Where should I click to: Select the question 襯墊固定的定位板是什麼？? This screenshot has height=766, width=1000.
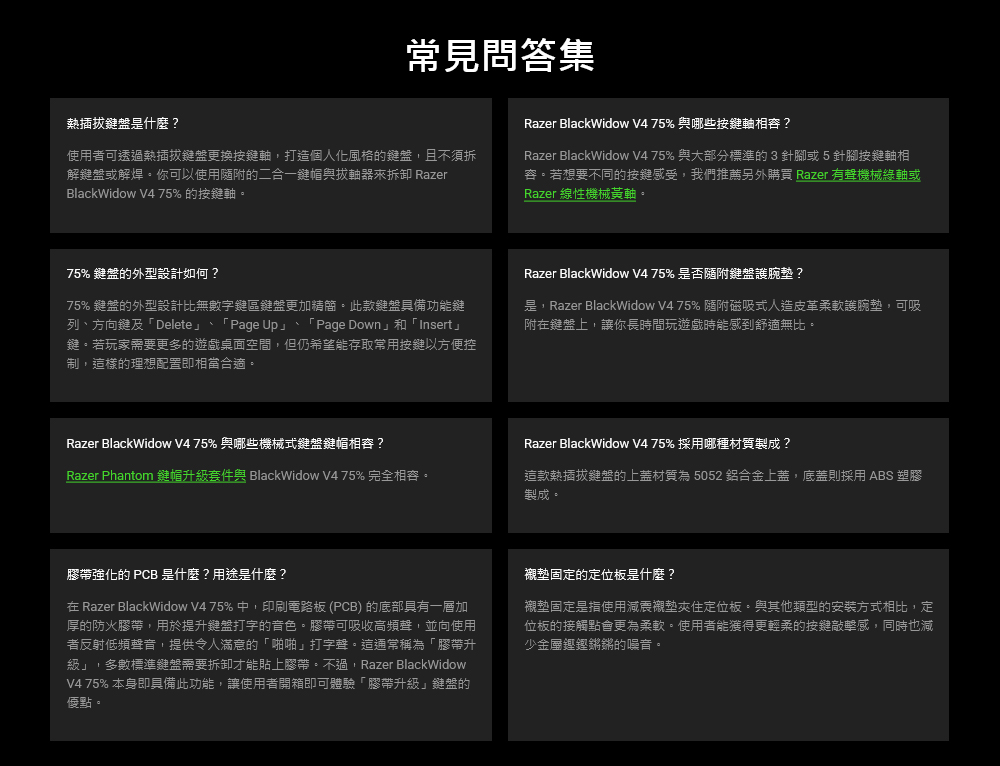pos(599,575)
